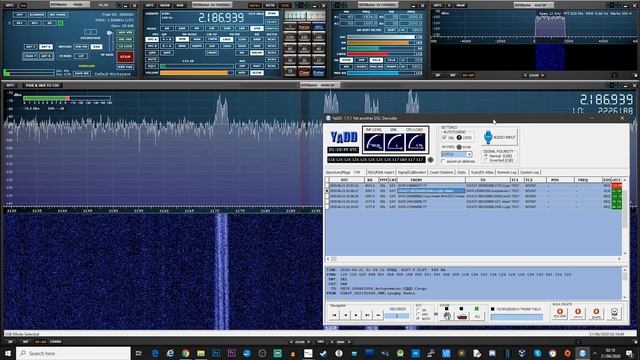Click third Bulk Delete red-circle button
Screen dimensions: 640x360
pyautogui.click(x=596, y=313)
